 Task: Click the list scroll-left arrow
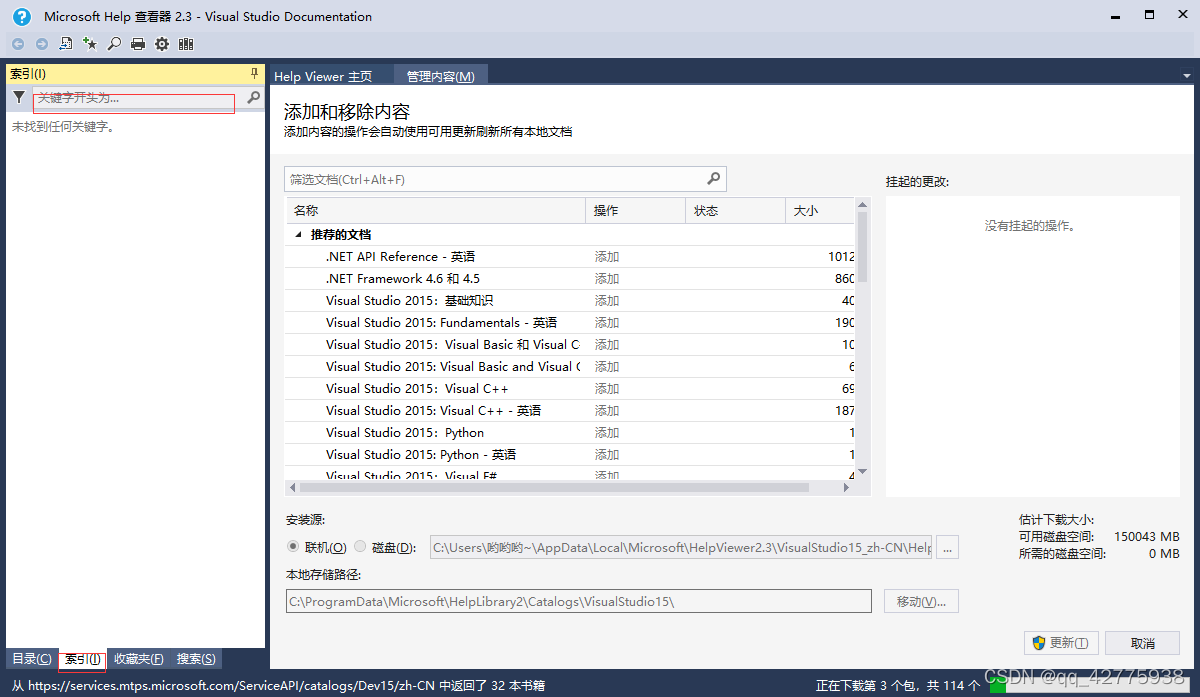[x=292, y=488]
